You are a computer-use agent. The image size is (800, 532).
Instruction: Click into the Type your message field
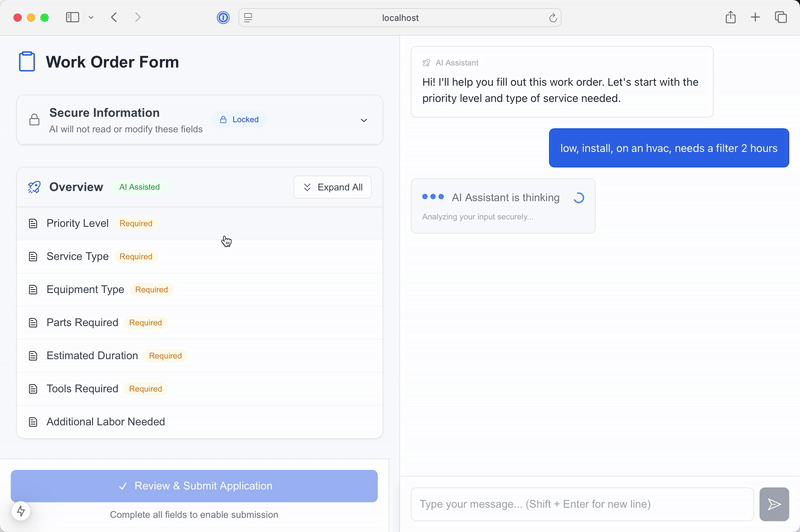tap(581, 505)
